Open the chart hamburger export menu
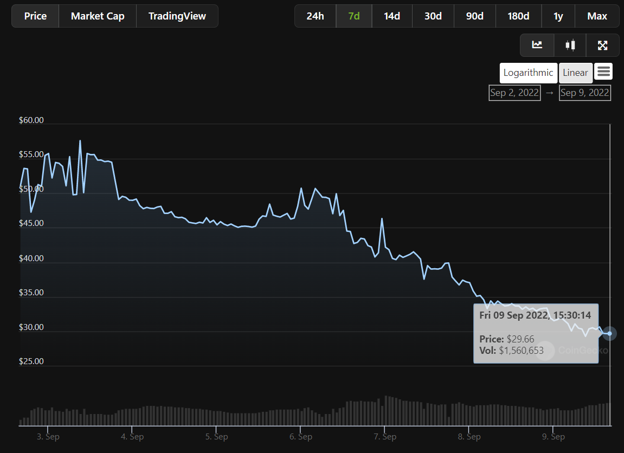The width and height of the screenshot is (624, 453). click(x=603, y=72)
